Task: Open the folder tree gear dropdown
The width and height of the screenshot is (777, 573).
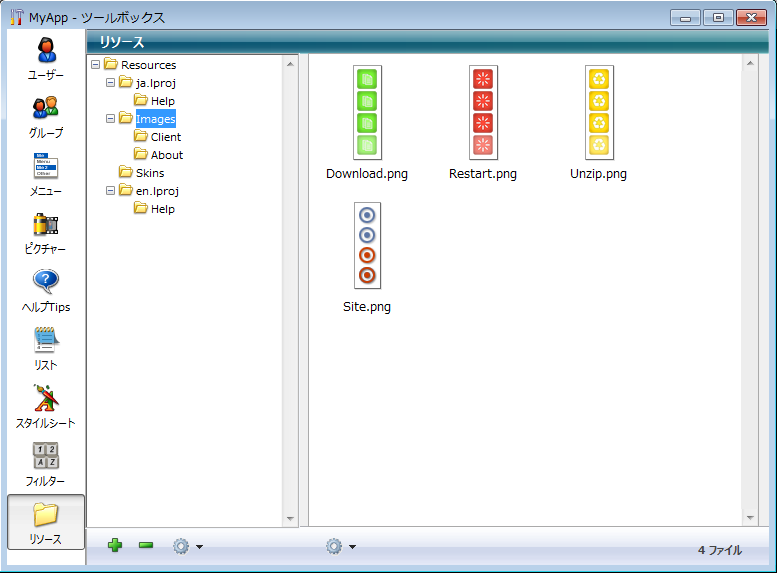Action: coord(187,546)
